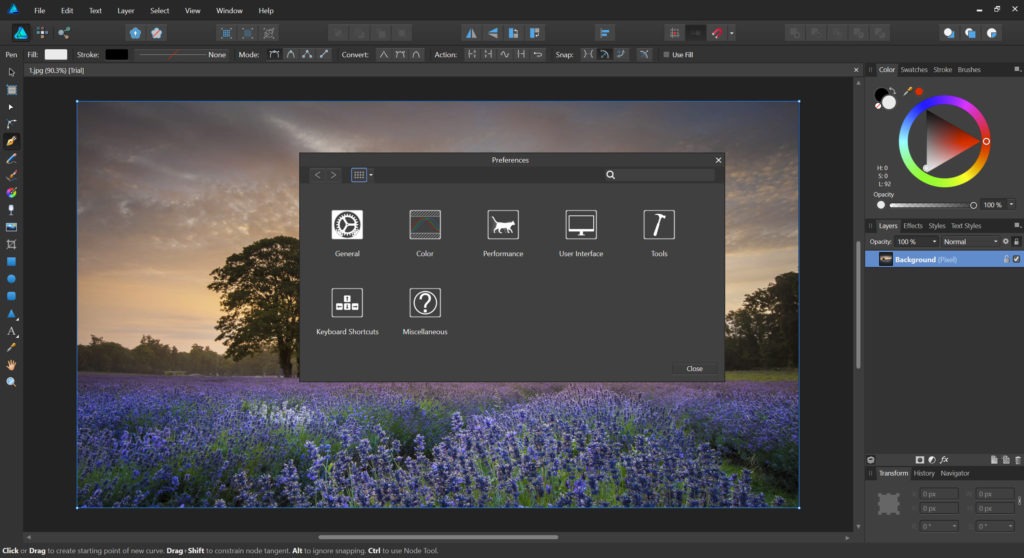
Task: Select the Pen tool in left toolbar
Action: (x=11, y=141)
